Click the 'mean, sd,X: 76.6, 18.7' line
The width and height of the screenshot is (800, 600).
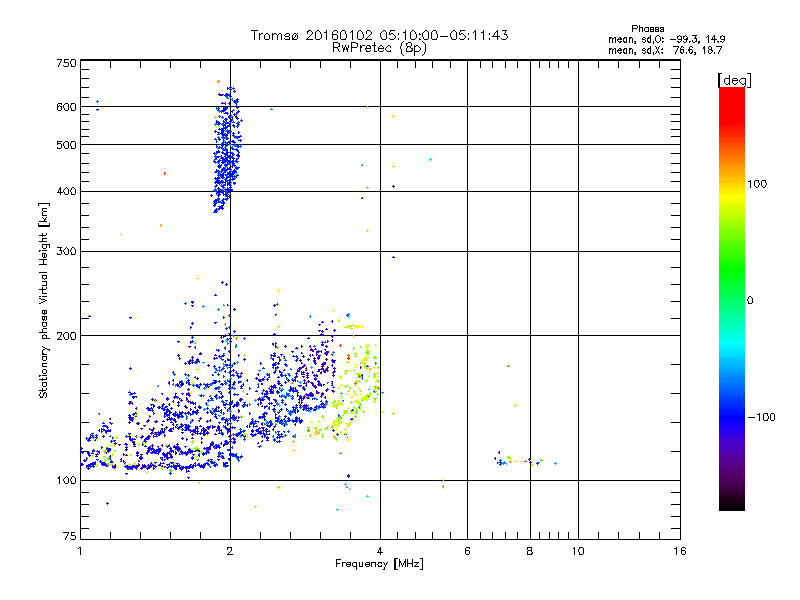click(665, 50)
